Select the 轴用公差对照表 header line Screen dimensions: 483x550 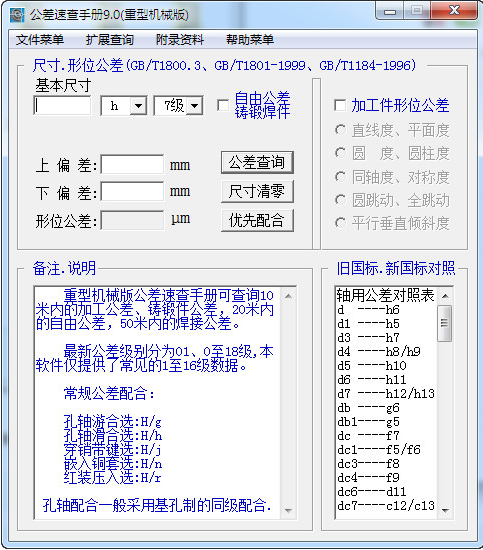coord(386,295)
